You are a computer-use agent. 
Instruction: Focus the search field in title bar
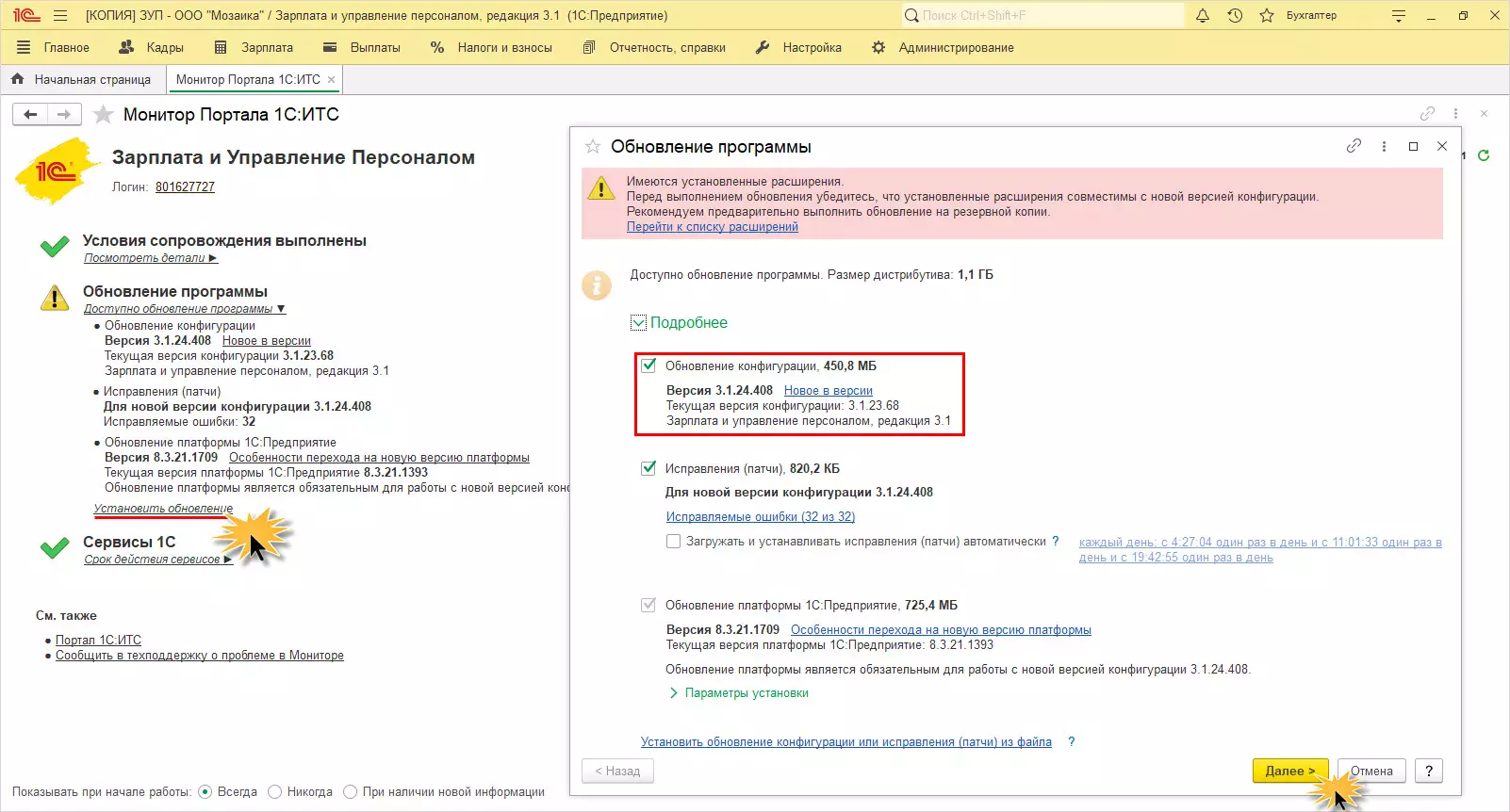click(x=1042, y=15)
